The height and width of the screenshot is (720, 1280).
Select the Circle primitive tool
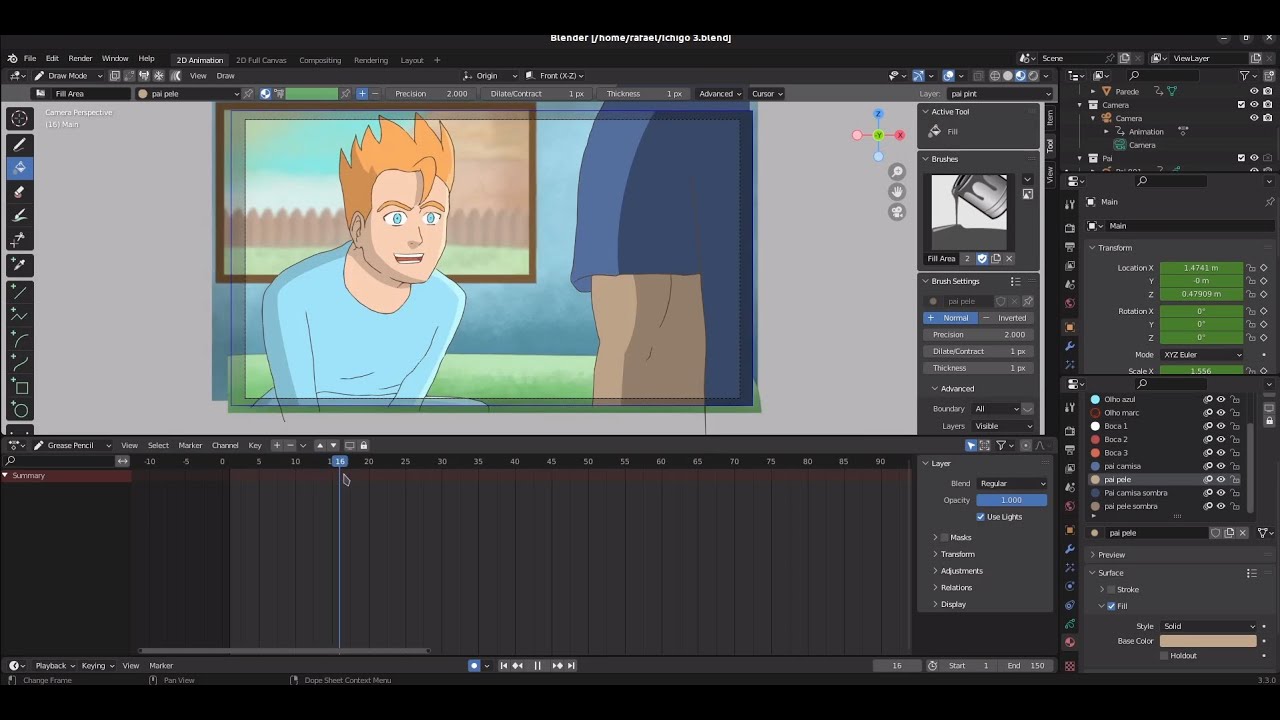click(20, 410)
